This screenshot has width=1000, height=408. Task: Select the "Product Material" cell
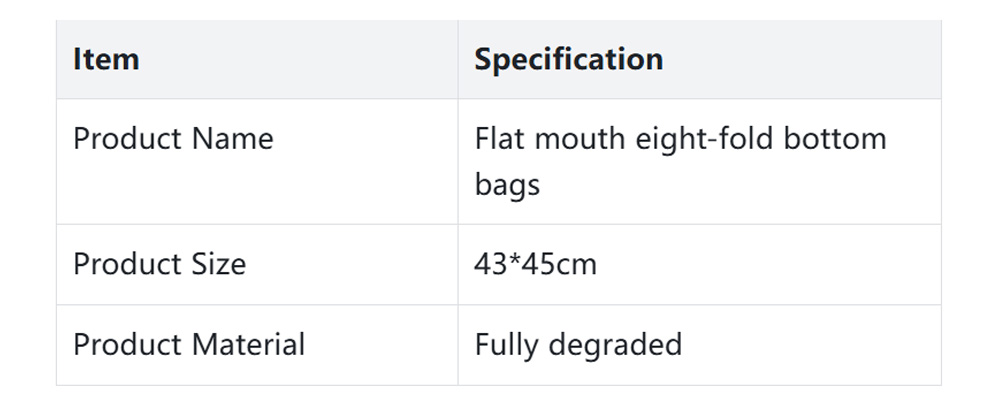[x=189, y=345]
